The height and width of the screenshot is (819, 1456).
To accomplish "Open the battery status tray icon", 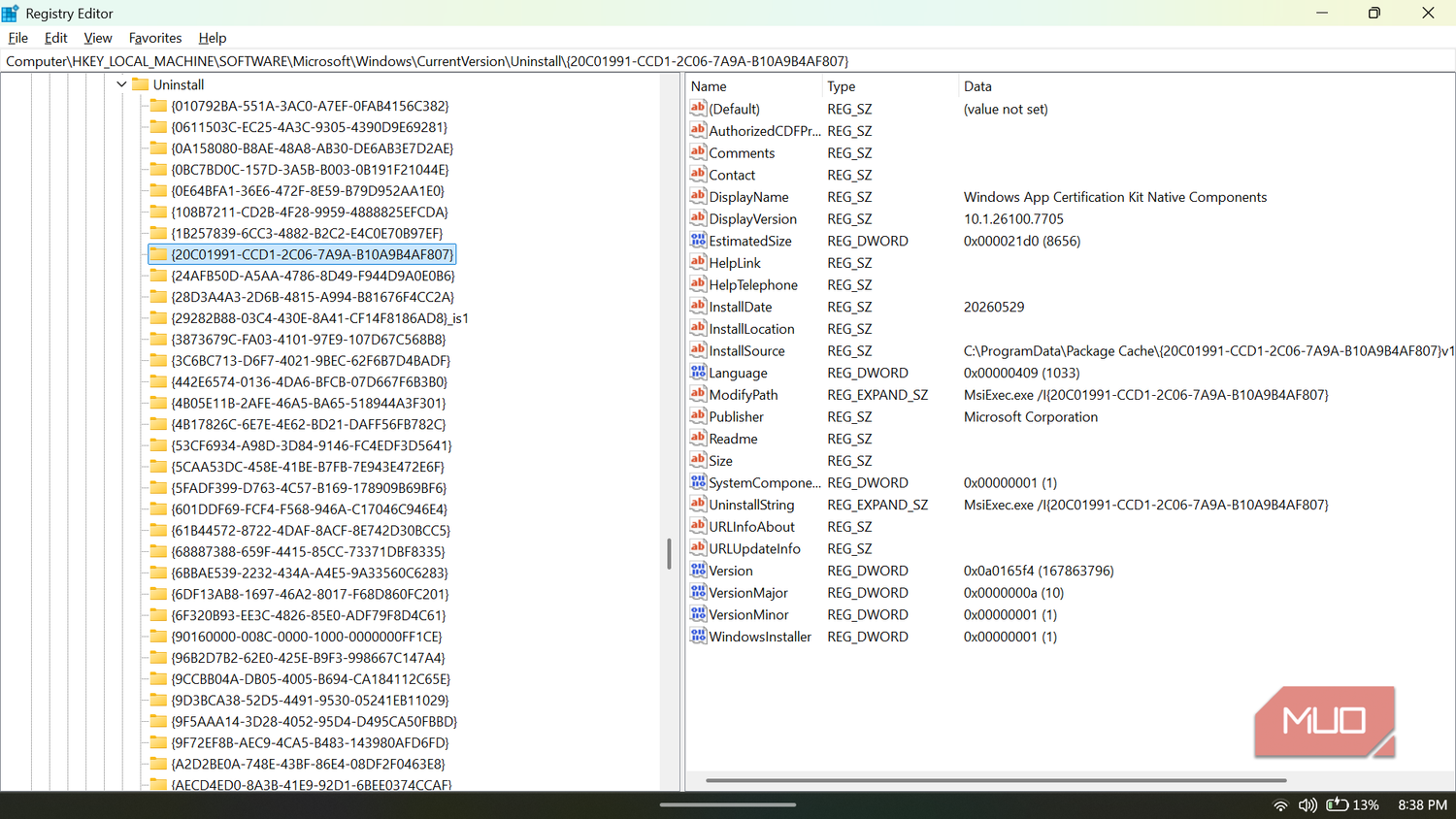I will click(1338, 804).
